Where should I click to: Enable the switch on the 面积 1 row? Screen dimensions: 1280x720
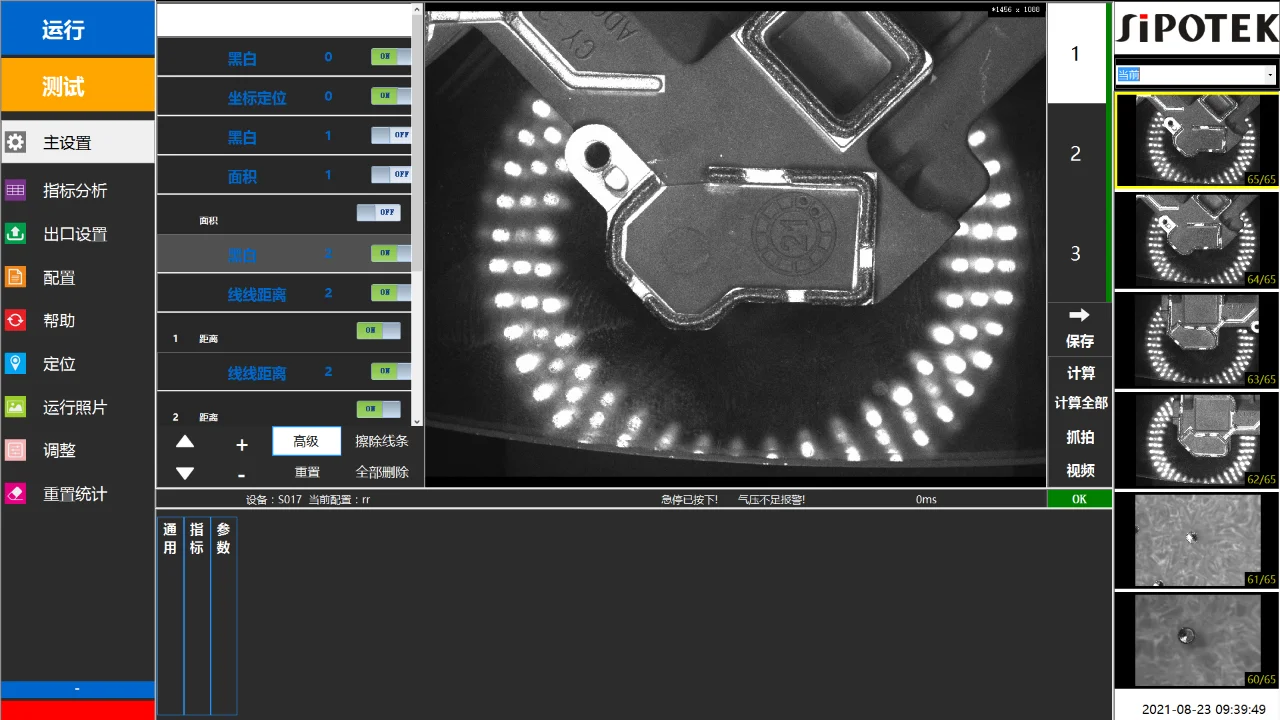(x=390, y=174)
